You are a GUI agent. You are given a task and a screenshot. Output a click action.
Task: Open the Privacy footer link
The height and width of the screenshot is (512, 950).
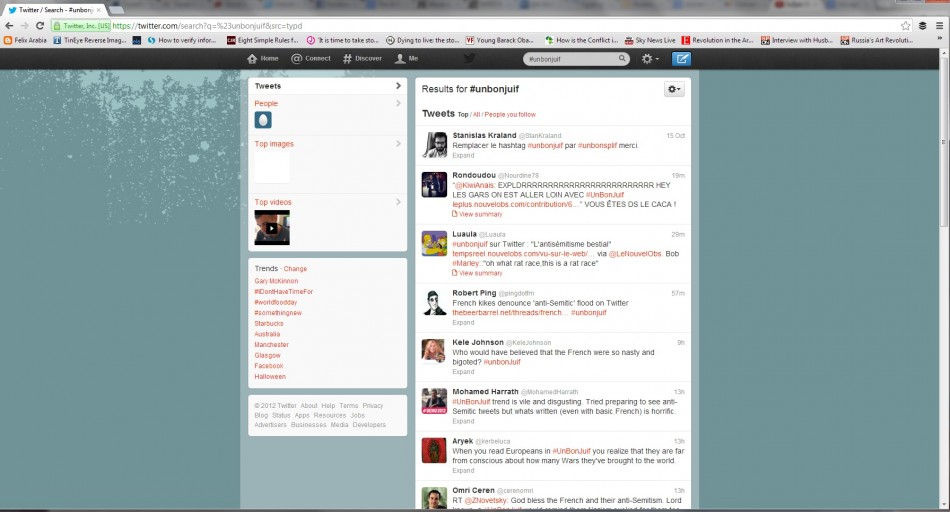tap(373, 406)
